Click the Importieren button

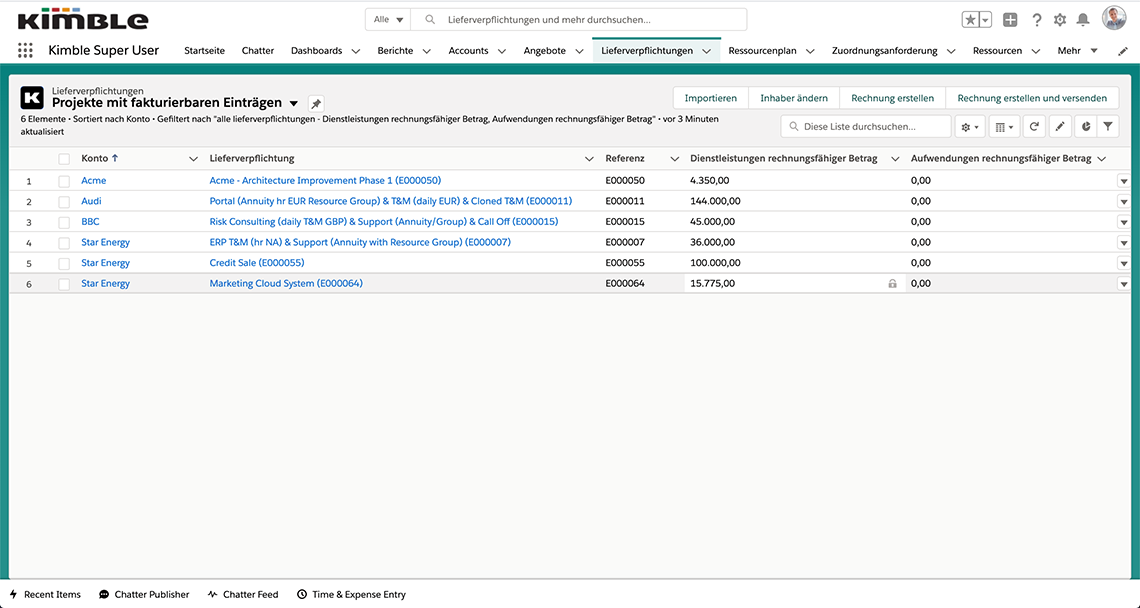tap(710, 97)
